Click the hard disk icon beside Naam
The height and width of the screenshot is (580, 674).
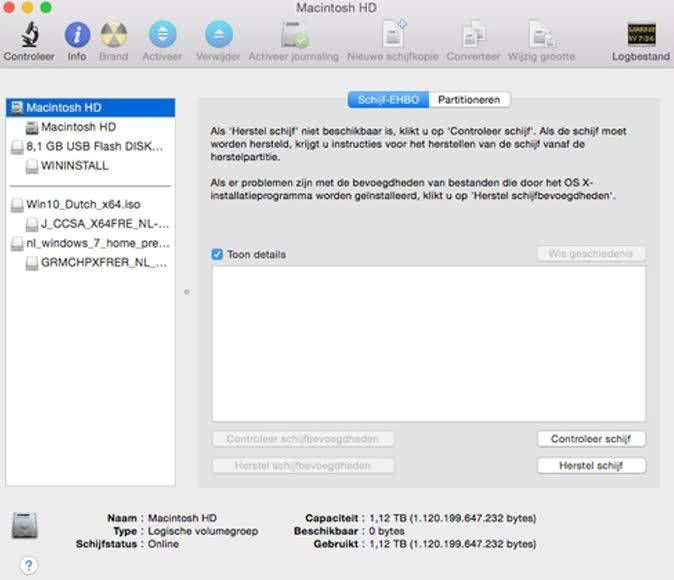click(x=25, y=525)
